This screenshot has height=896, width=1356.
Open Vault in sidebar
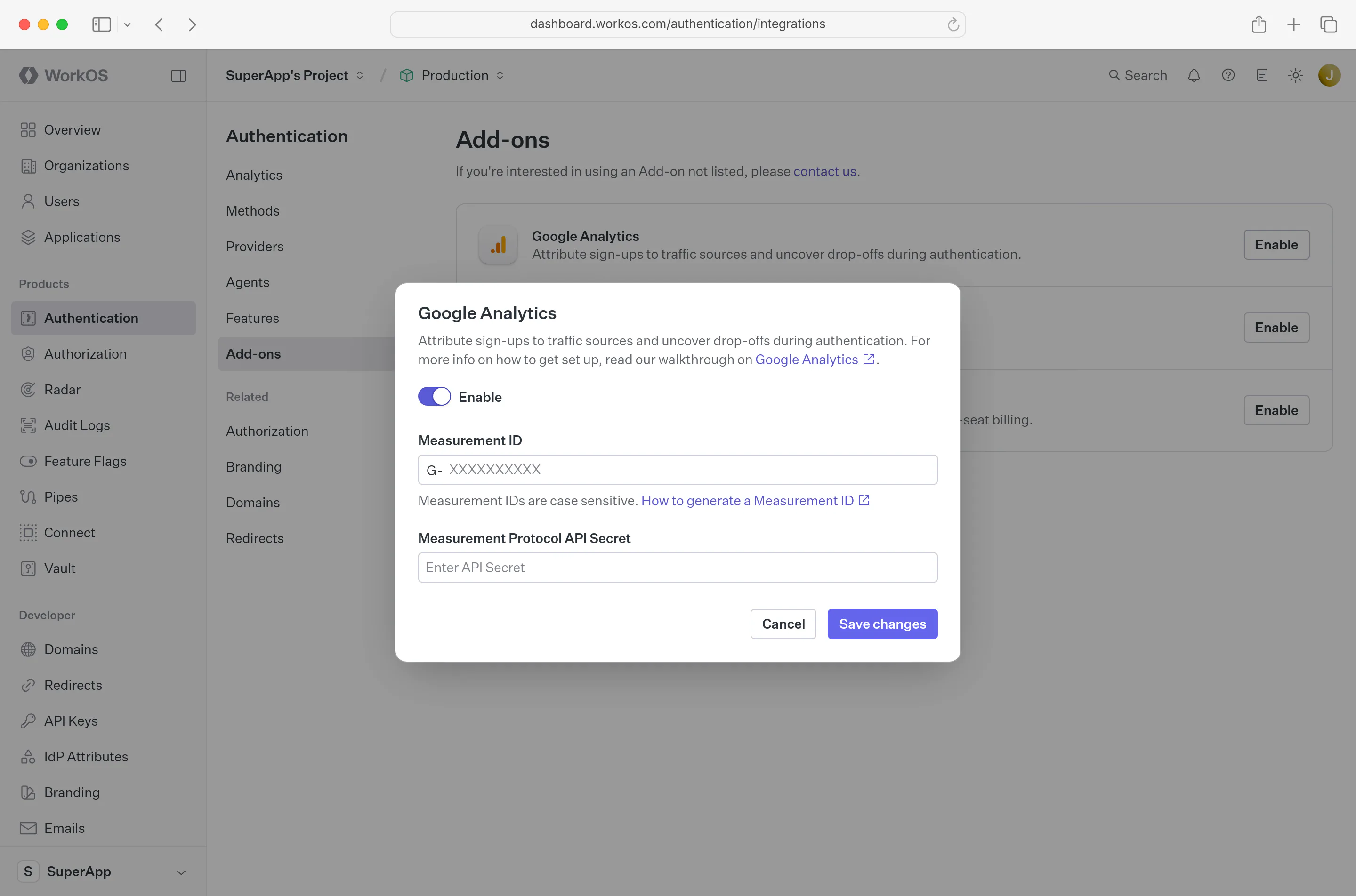[x=104, y=568]
